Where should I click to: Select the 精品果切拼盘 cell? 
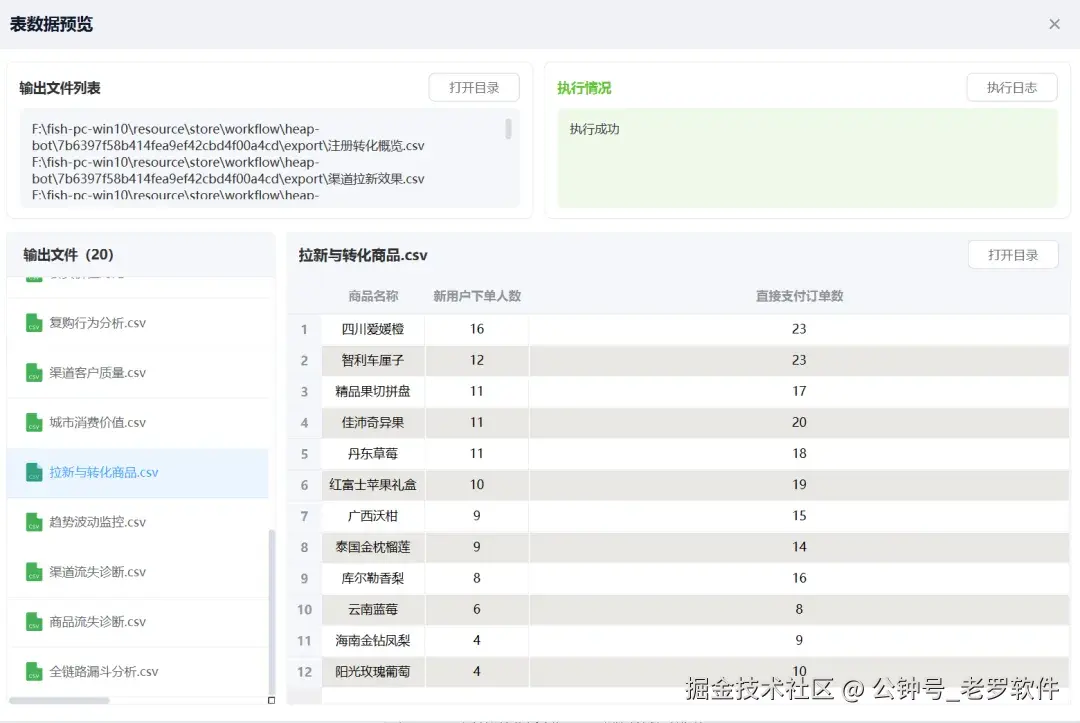pos(373,391)
